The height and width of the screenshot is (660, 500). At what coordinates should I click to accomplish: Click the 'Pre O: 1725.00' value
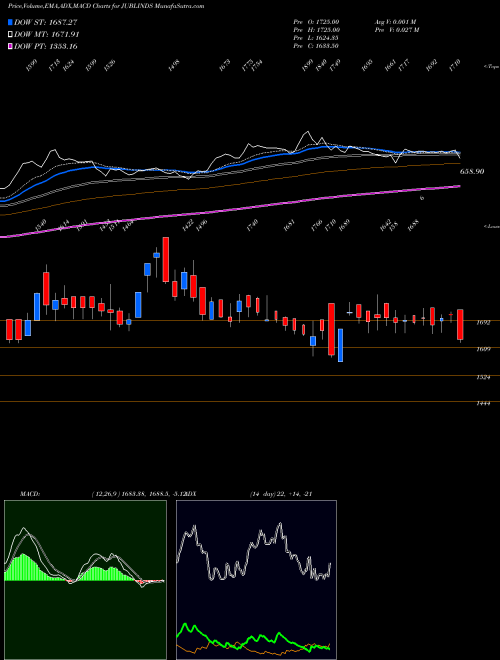point(316,21)
